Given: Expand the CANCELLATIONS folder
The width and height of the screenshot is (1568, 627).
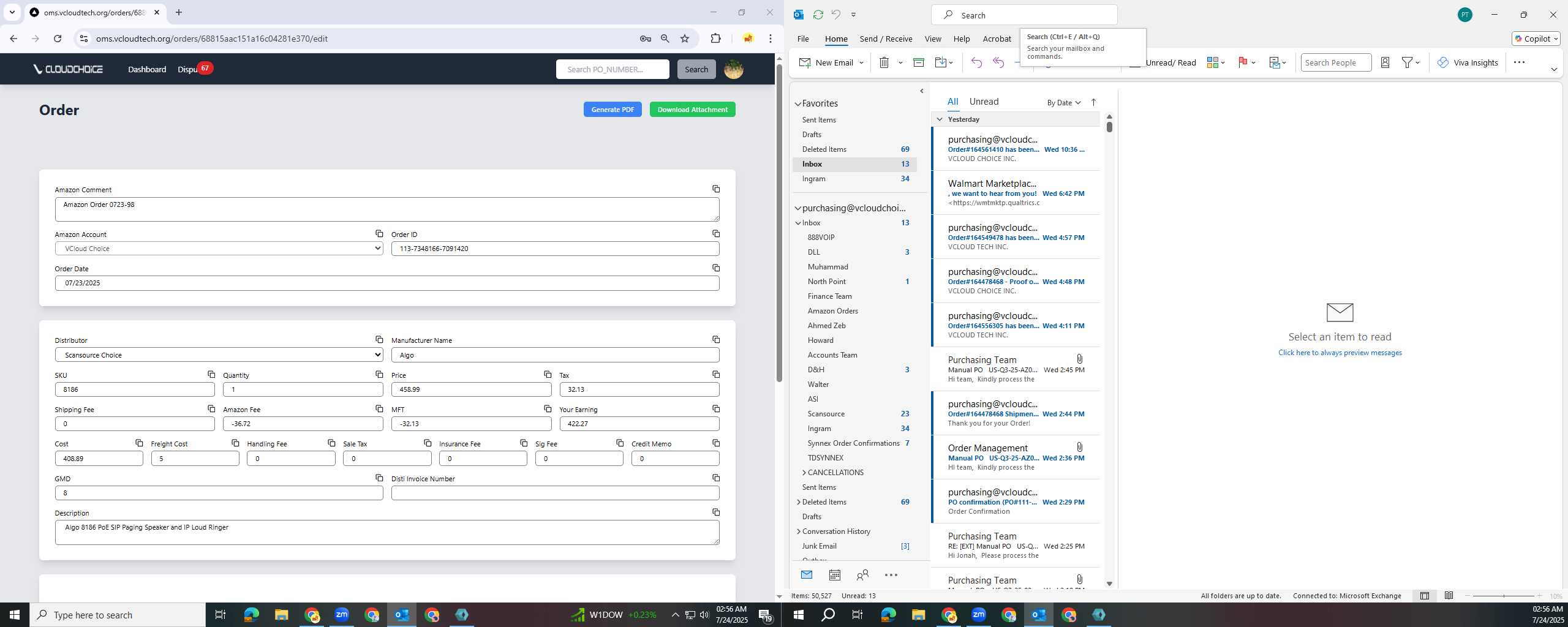Looking at the screenshot, I should [x=804, y=473].
